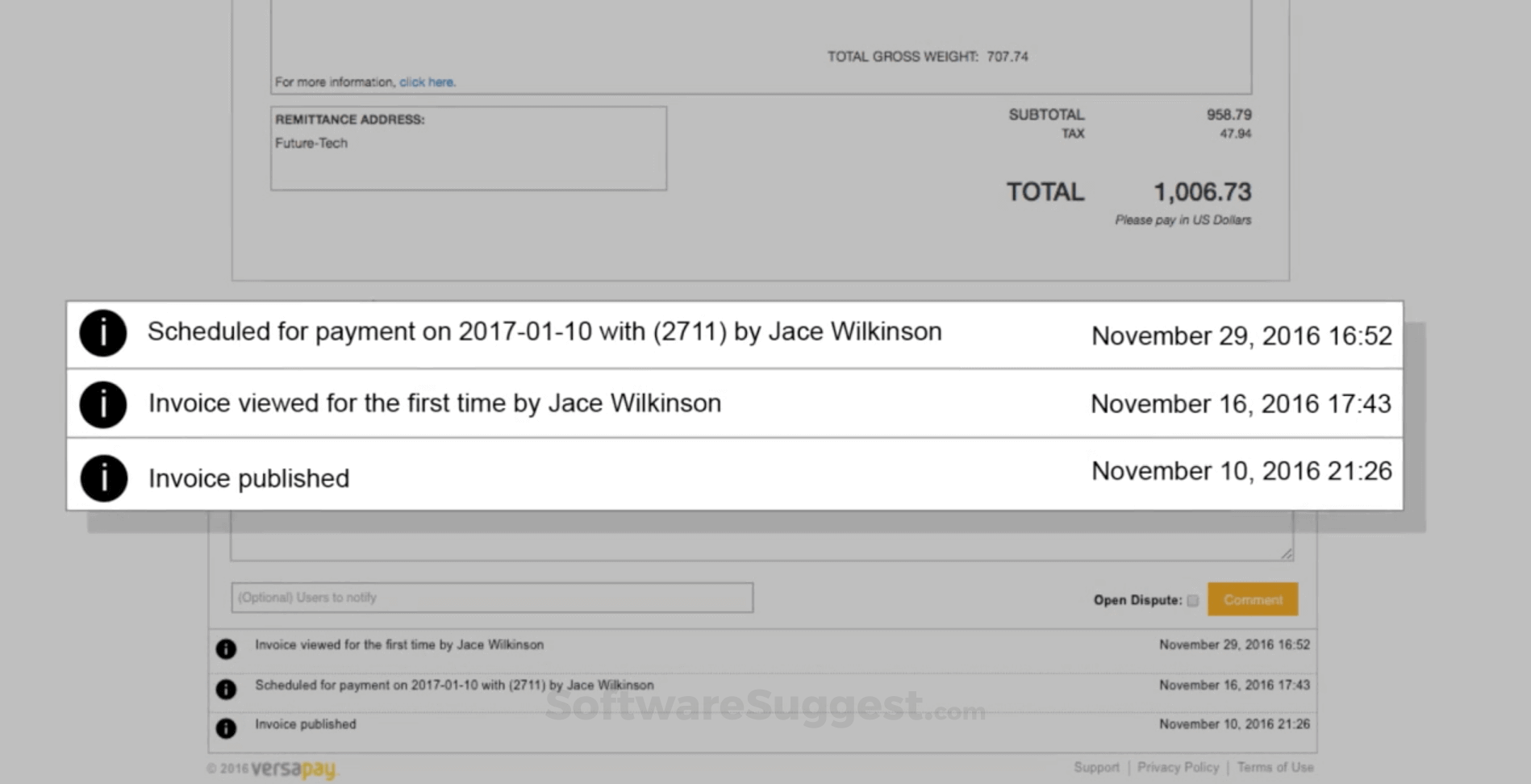Click info icon beside enlarged Scheduled for payment entry
1531x784 pixels.
point(103,333)
